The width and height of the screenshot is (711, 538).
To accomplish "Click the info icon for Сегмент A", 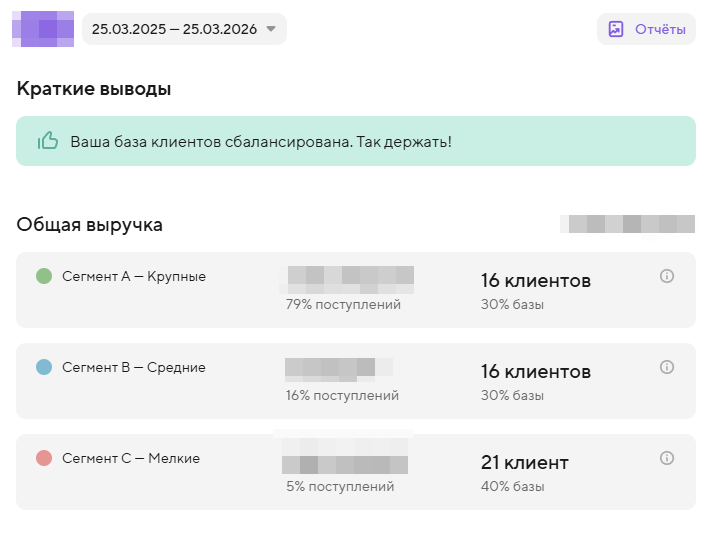I will coord(667,276).
